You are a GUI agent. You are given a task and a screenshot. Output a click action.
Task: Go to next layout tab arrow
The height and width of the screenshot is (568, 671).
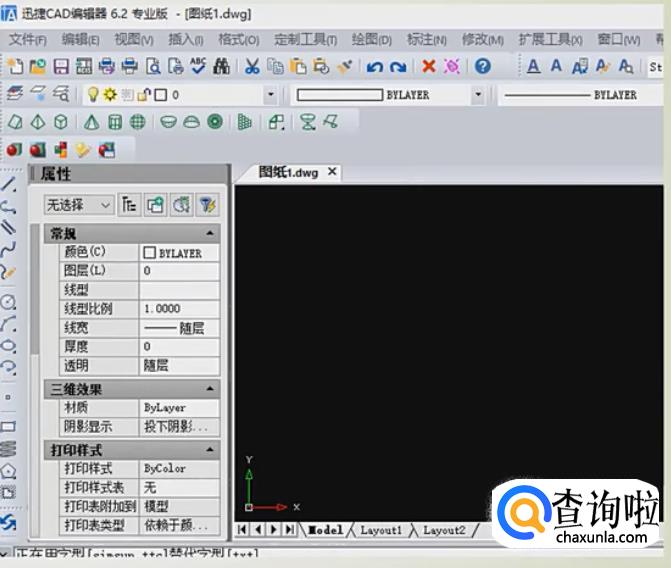[274, 529]
